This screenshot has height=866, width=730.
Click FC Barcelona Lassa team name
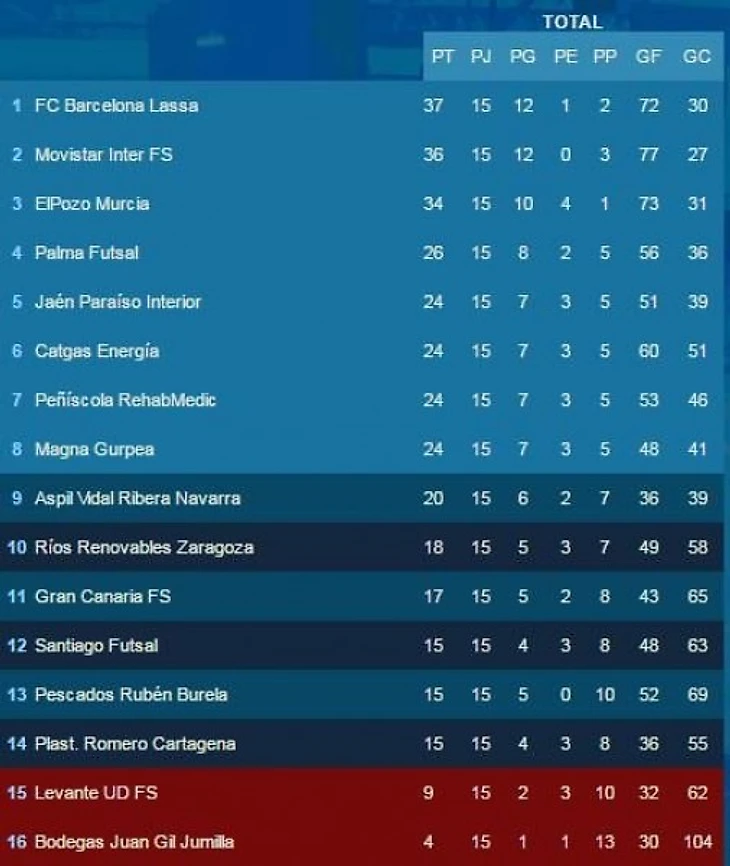(x=116, y=105)
